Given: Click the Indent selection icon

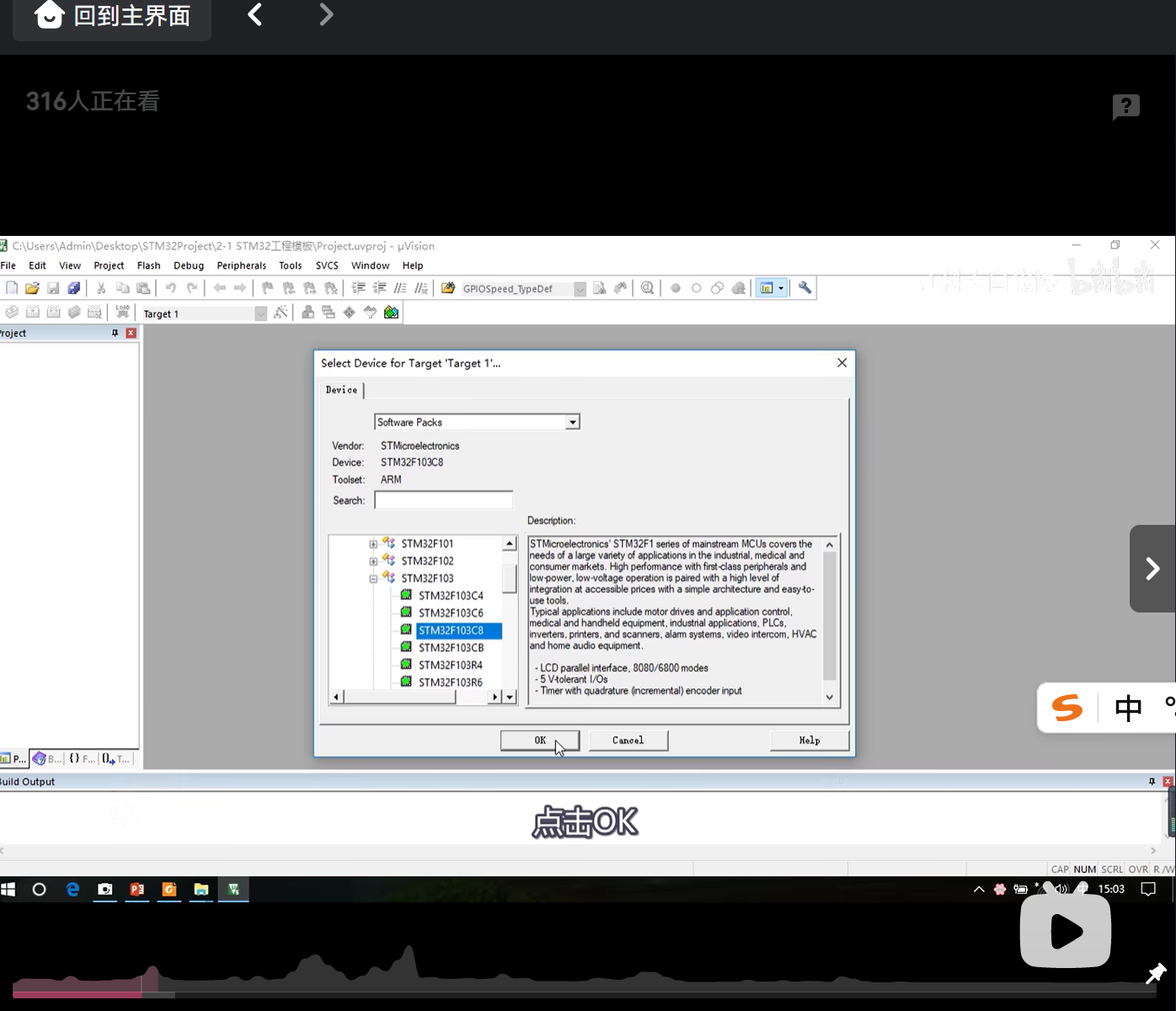Looking at the screenshot, I should click(359, 288).
